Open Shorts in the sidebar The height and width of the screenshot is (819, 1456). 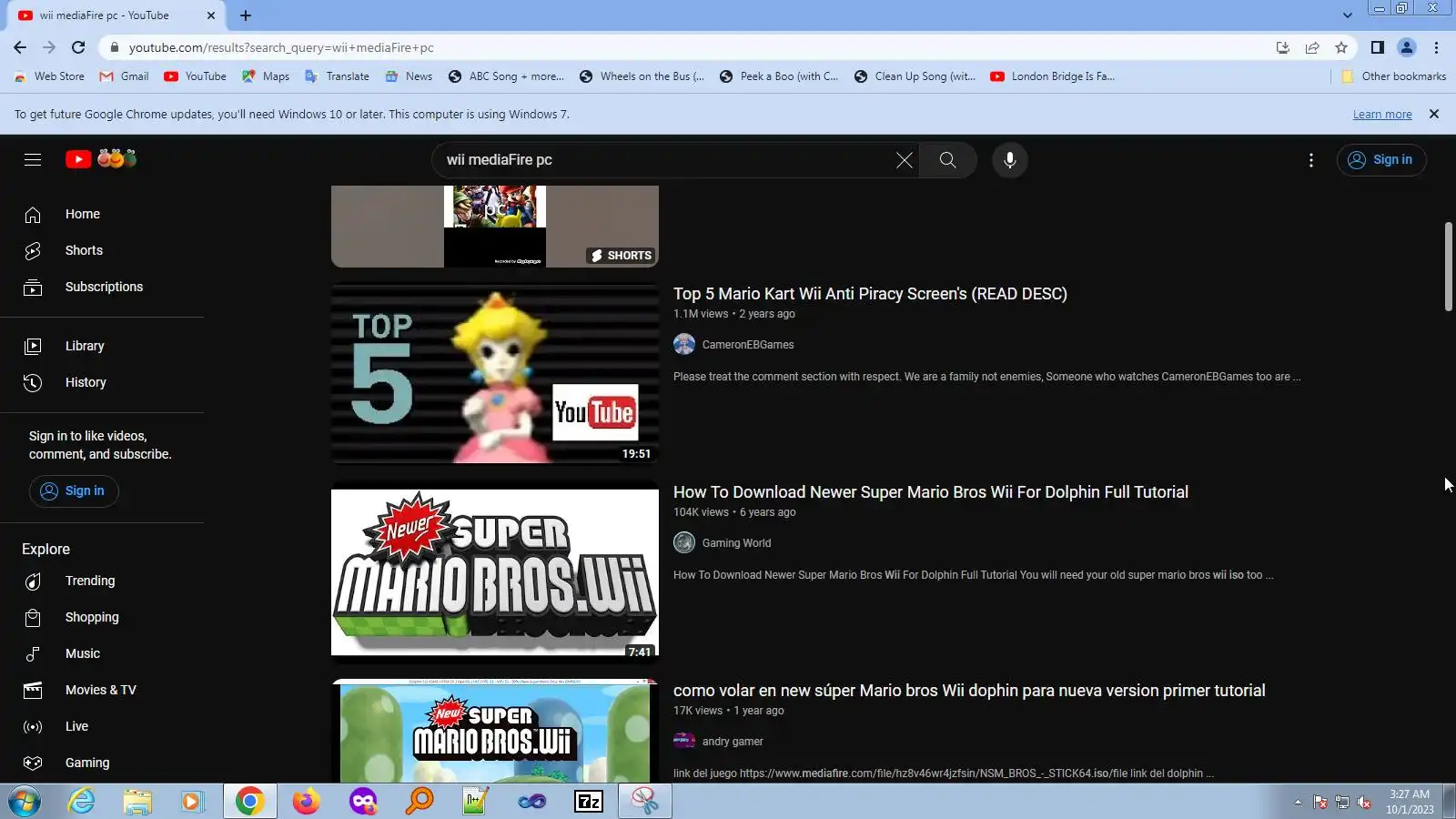tap(102, 250)
